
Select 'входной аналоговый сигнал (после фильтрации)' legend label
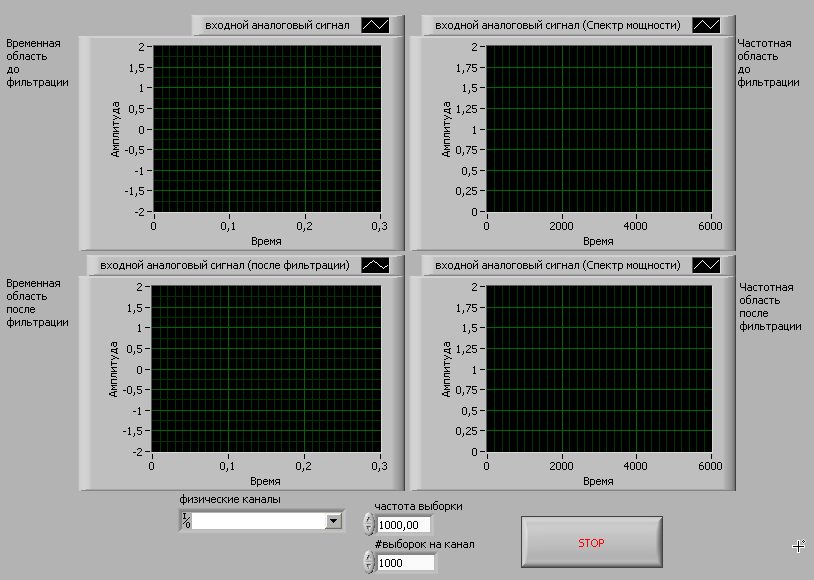(x=225, y=265)
